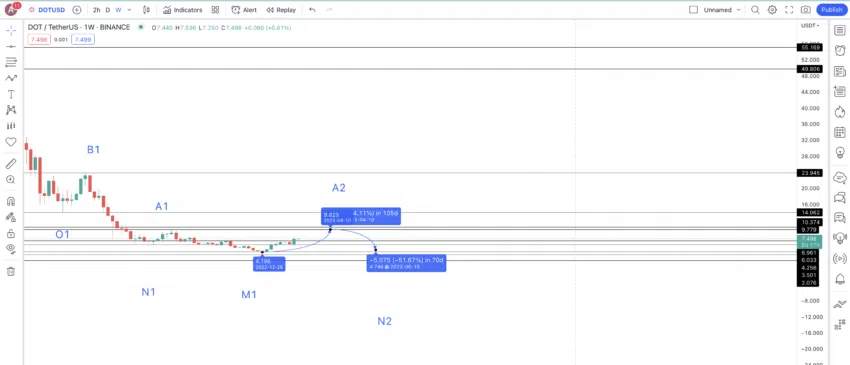
Task: Select the patterns zigzag drawing tool
Action: [x=11, y=78]
